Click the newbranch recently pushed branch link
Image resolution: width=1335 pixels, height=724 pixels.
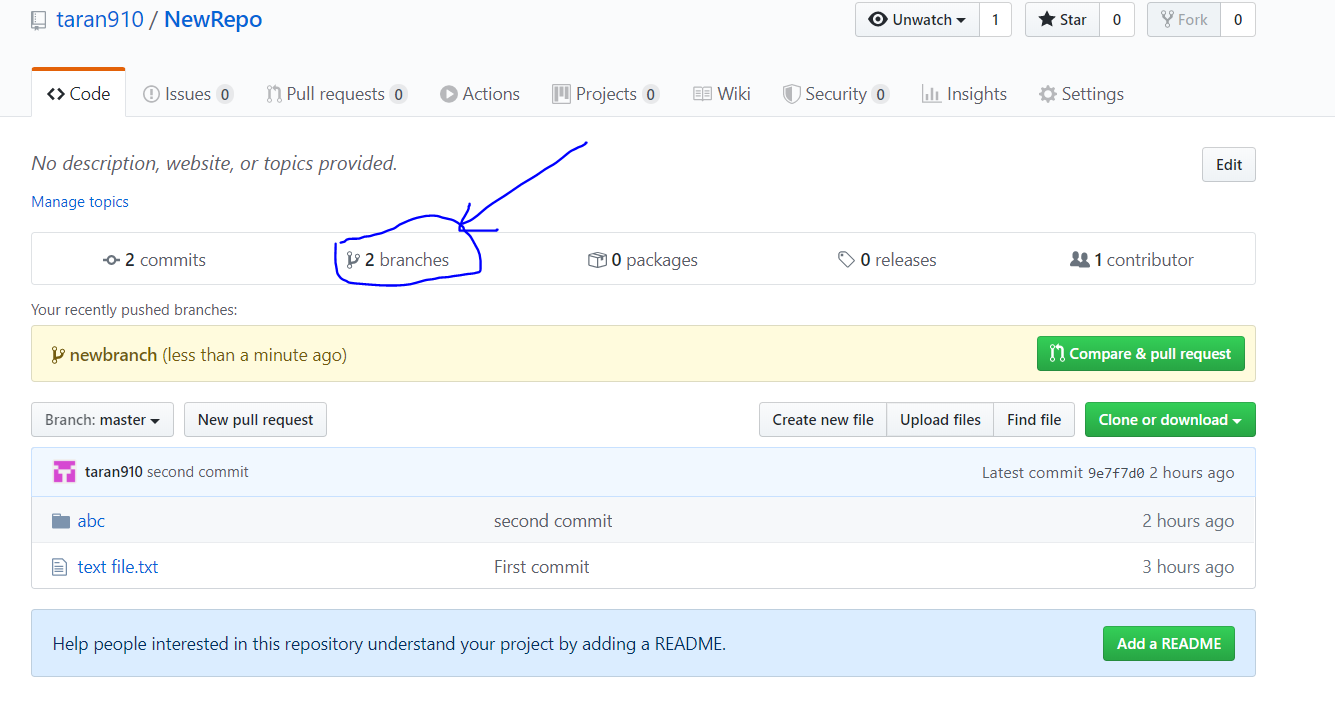coord(113,355)
